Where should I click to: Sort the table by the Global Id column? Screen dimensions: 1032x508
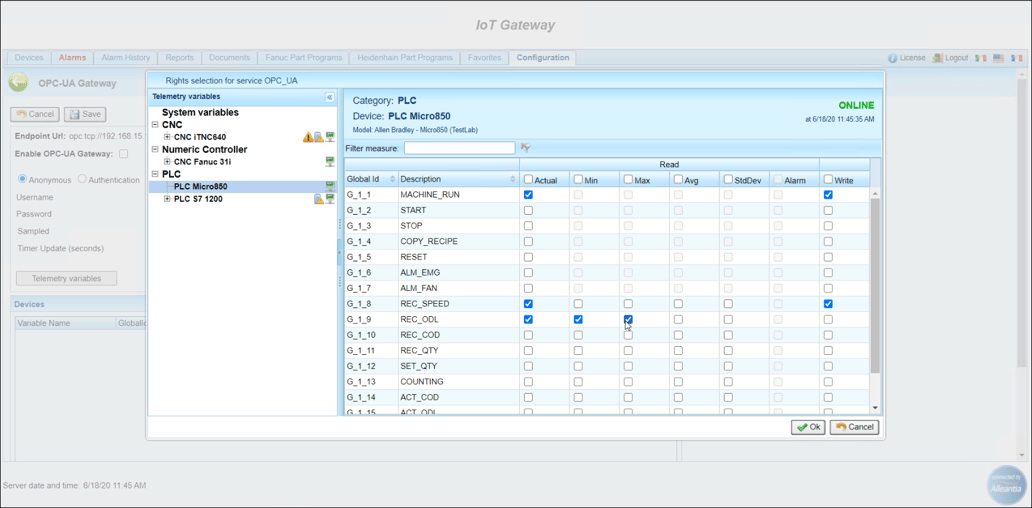tap(363, 180)
